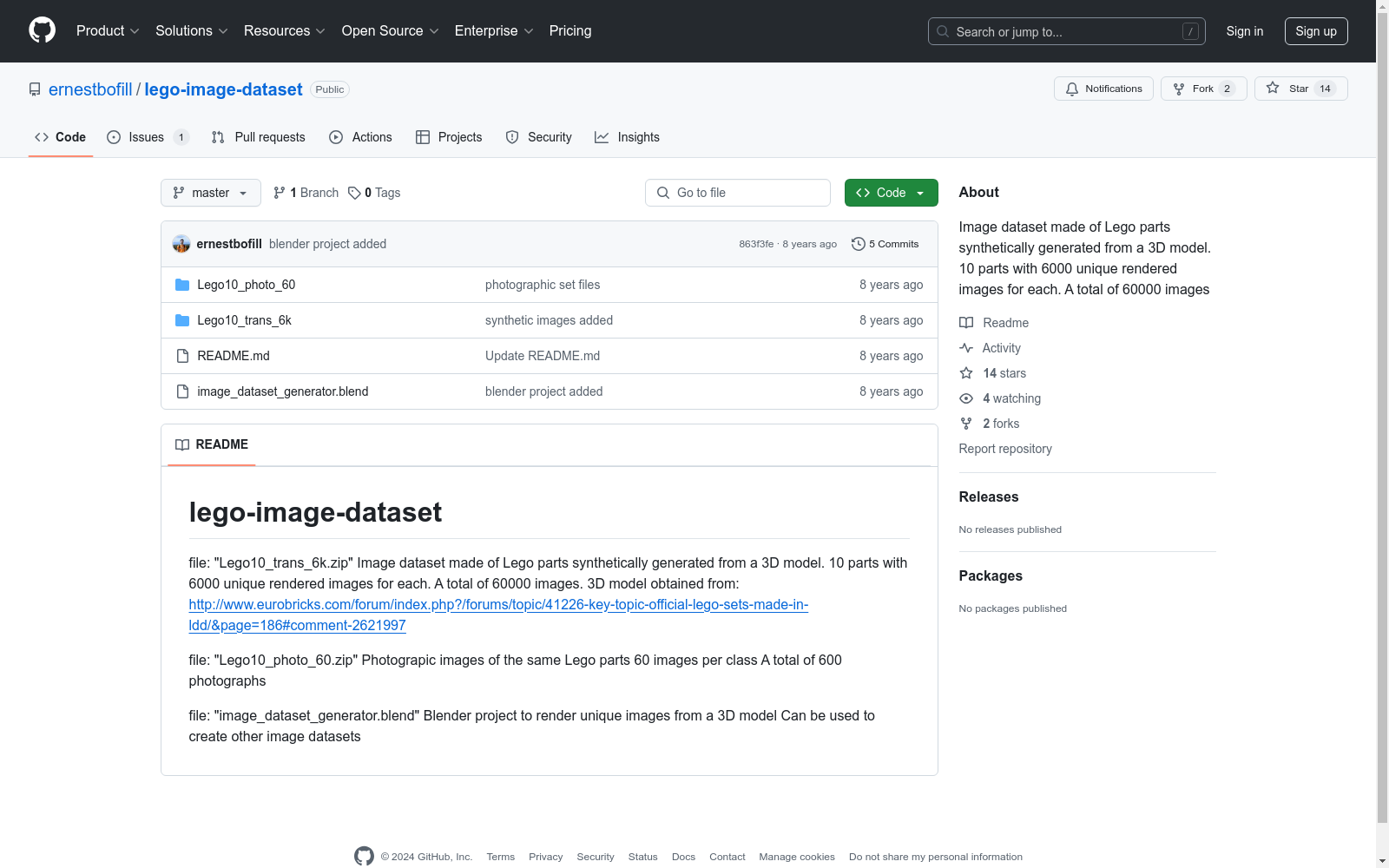Screen dimensions: 1389x868
Task: Open image_dataset_generator.blend file name
Action: pos(283,391)
